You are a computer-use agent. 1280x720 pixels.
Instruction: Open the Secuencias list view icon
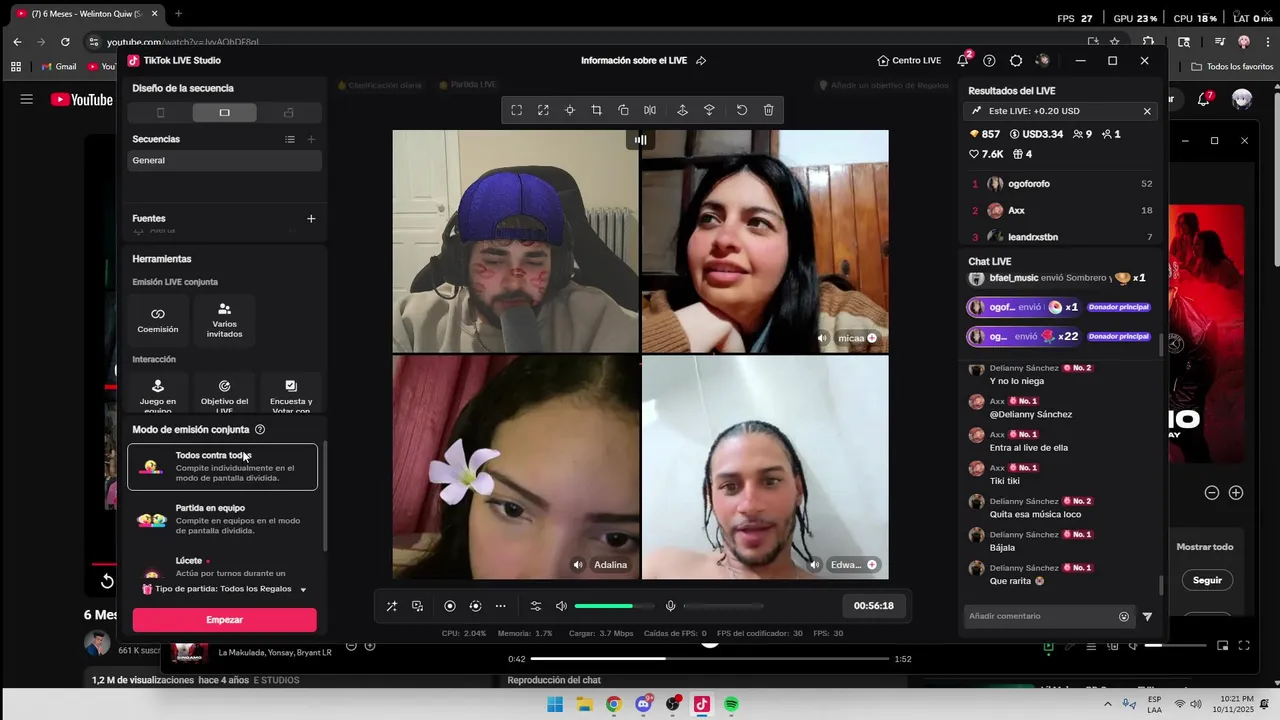point(289,139)
